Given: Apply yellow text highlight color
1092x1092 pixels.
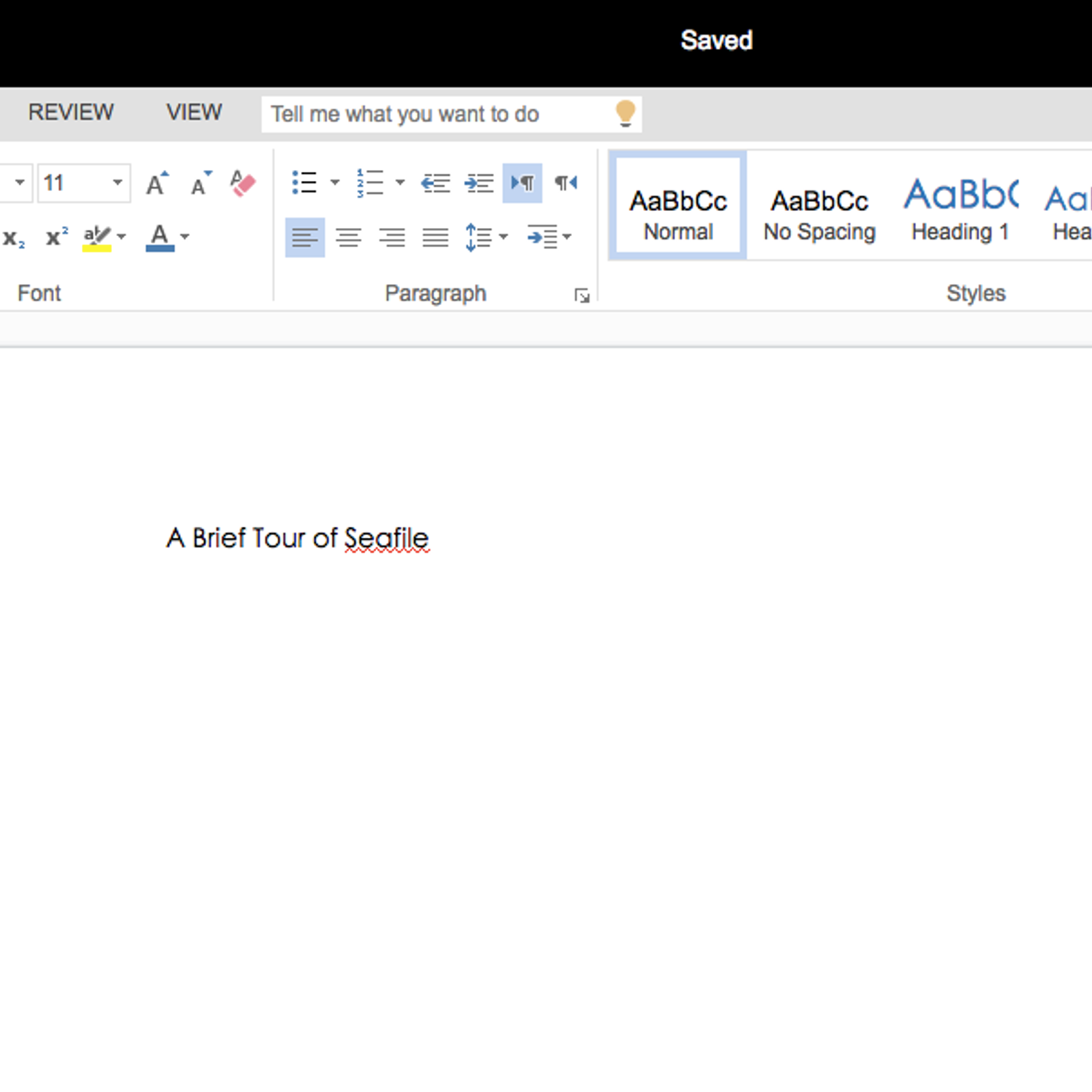Looking at the screenshot, I should click(x=96, y=238).
